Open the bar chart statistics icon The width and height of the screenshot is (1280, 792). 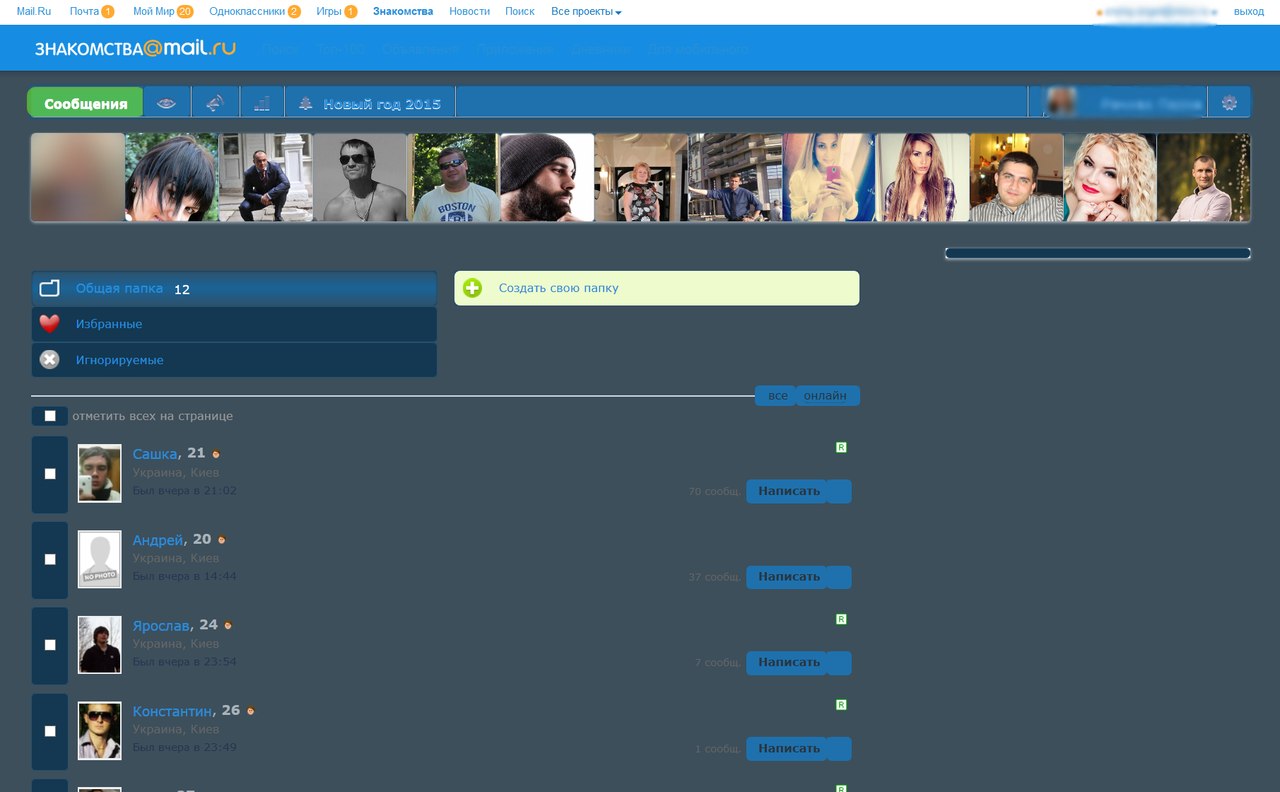262,103
